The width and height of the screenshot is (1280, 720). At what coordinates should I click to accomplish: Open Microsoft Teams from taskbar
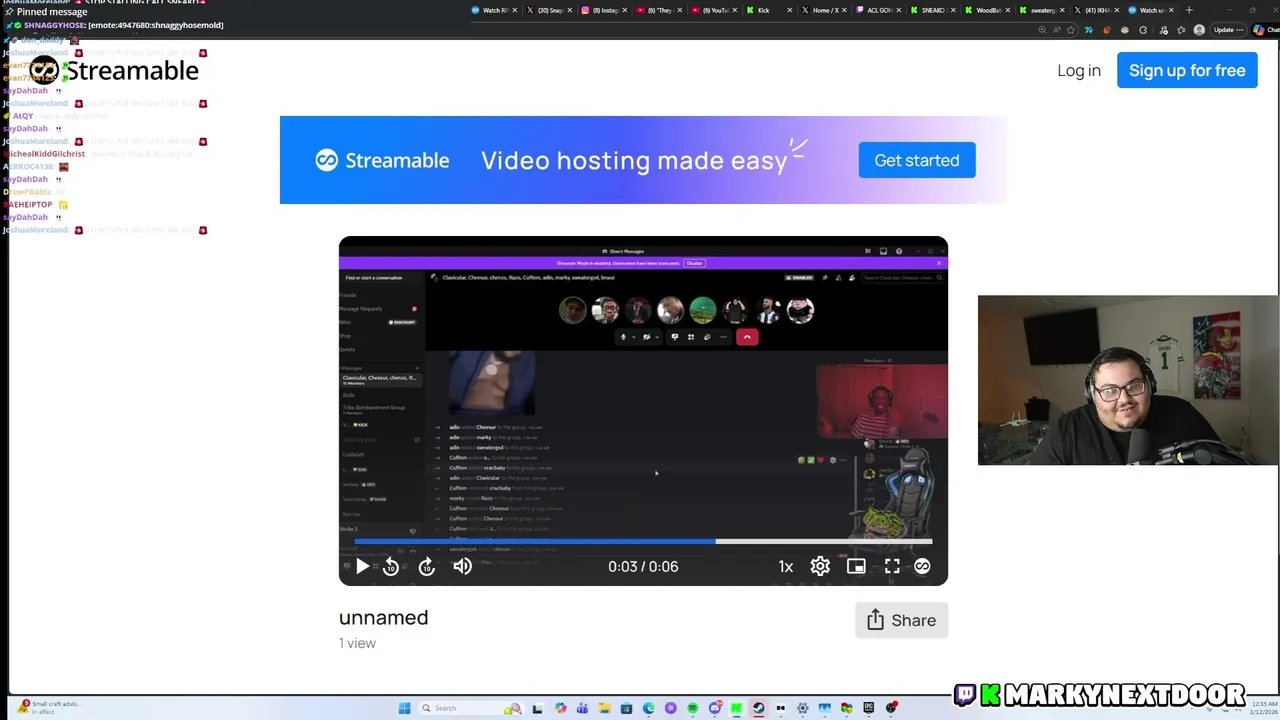[x=582, y=708]
